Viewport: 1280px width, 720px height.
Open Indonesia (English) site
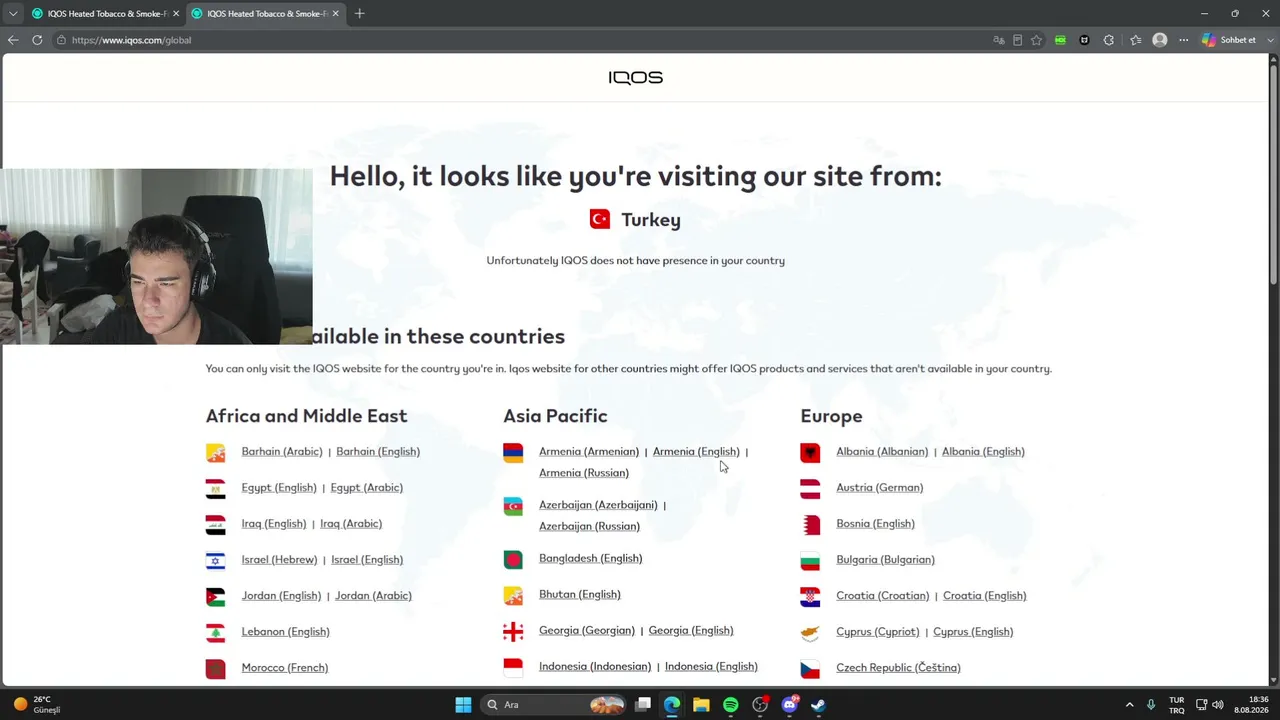[711, 667]
